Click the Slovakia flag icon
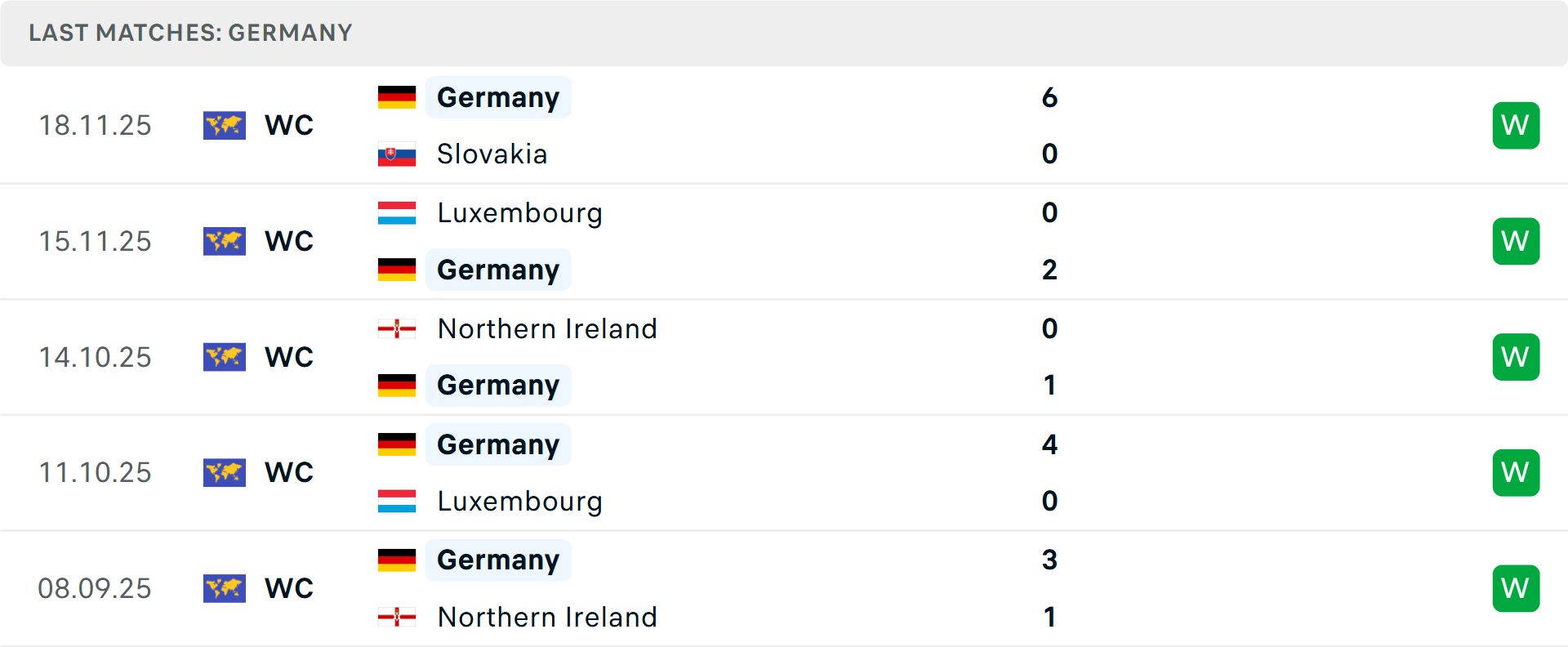The width and height of the screenshot is (1568, 647). [x=397, y=154]
